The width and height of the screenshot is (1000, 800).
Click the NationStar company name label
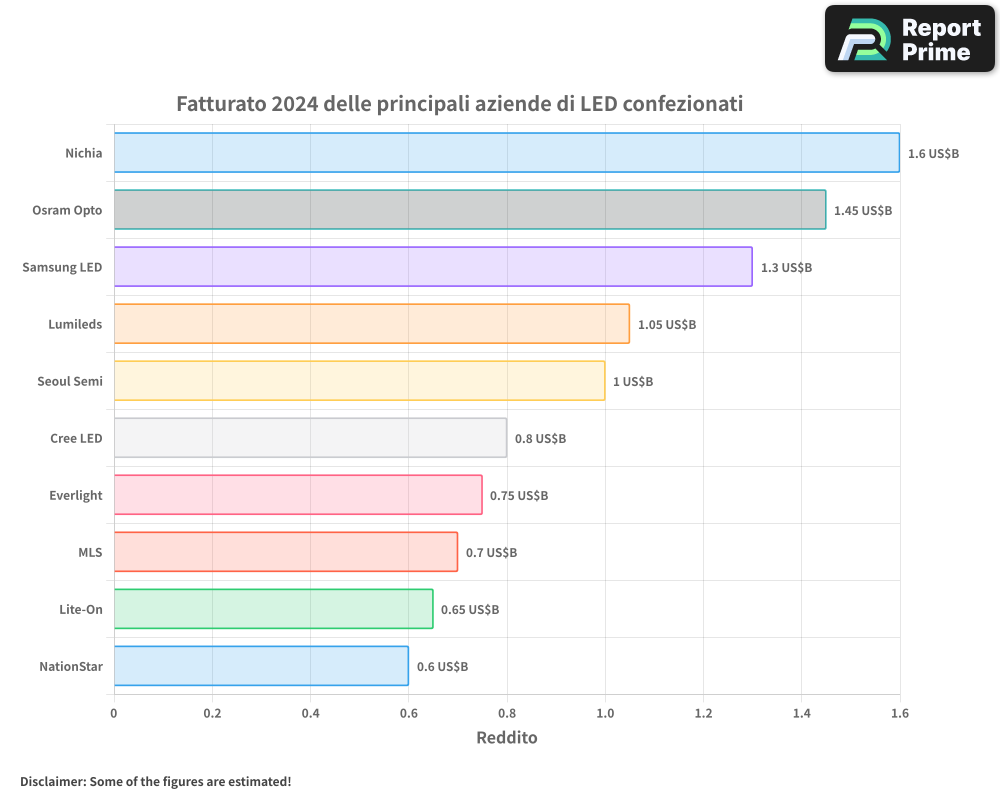(x=70, y=666)
